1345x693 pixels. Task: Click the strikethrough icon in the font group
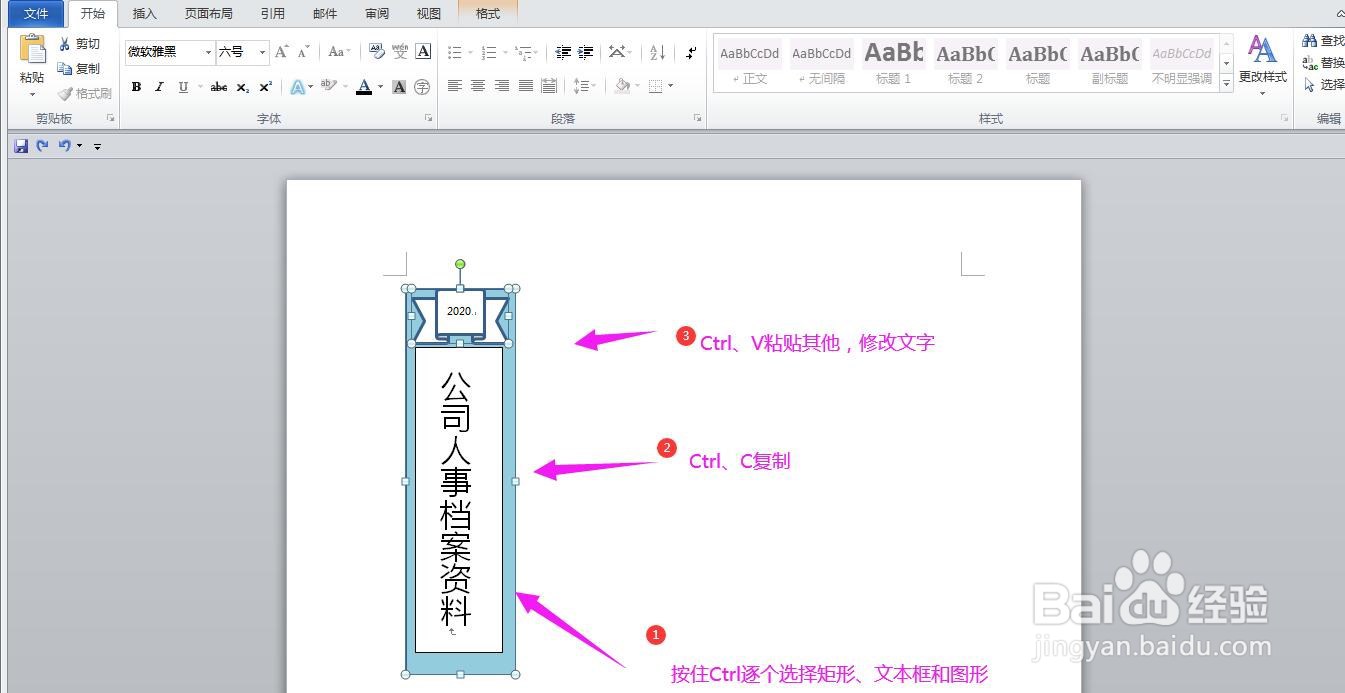click(x=219, y=87)
